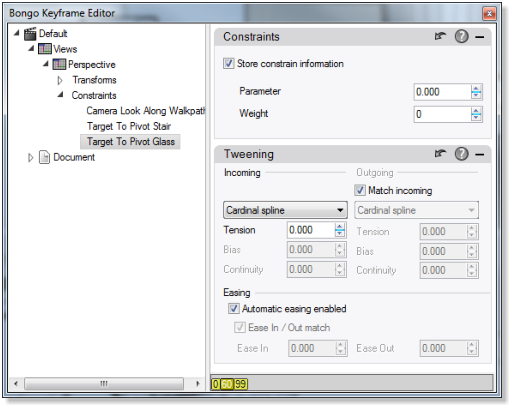Toggle Store constrain information checkbox
The image size is (514, 410).
click(x=229, y=63)
